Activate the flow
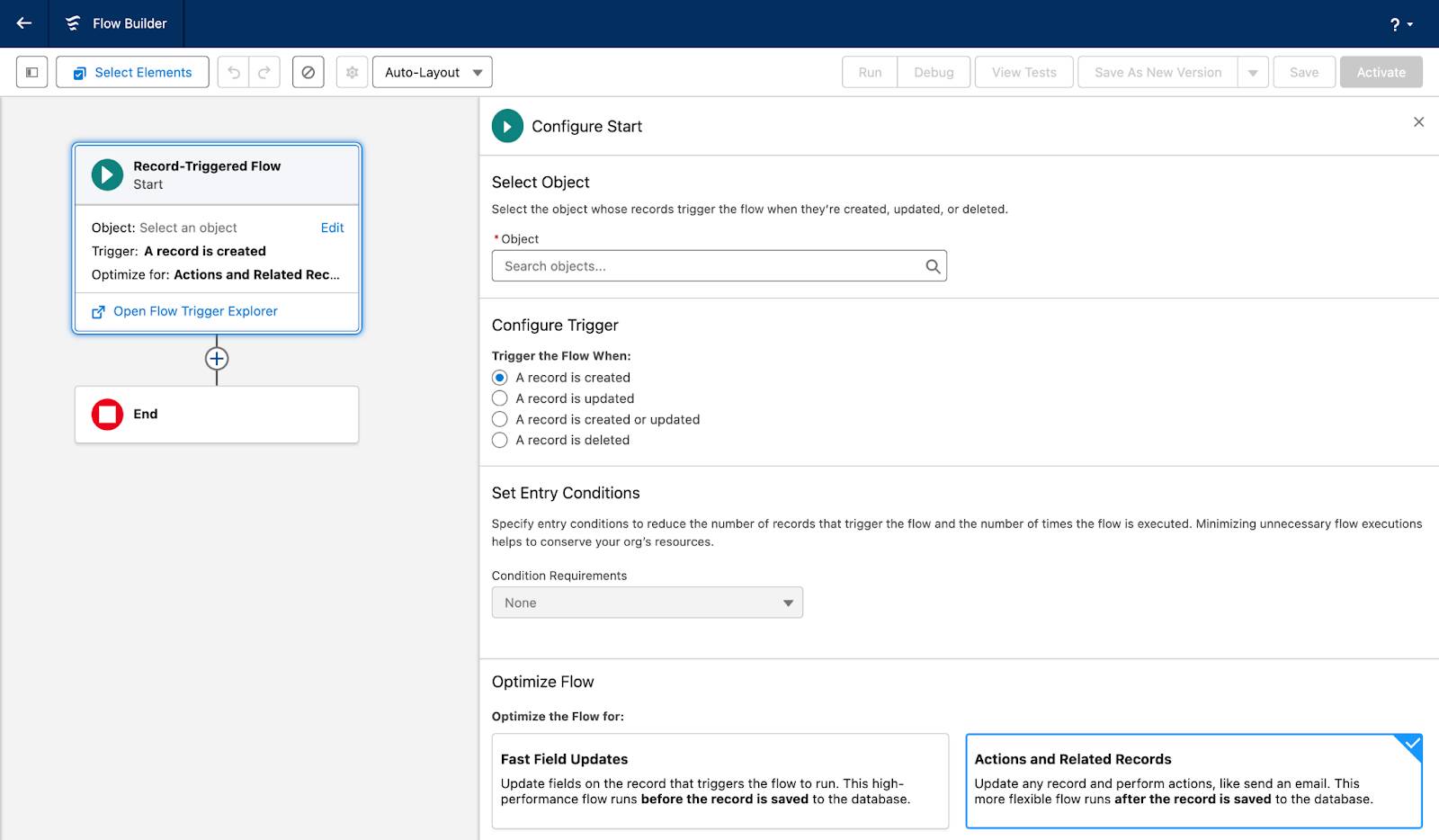The width and height of the screenshot is (1439, 840). 1381,72
